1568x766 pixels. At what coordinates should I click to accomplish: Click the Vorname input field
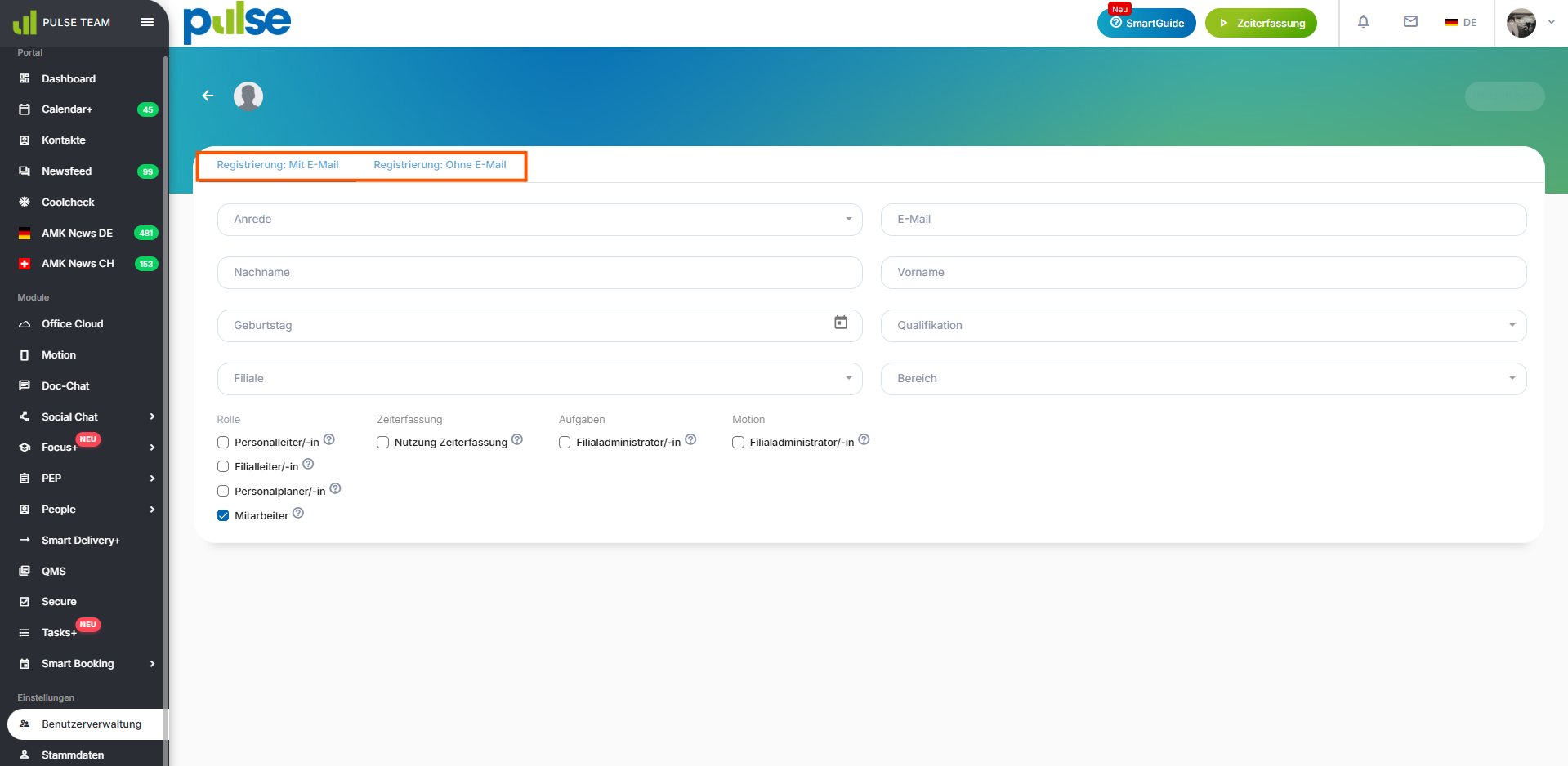pos(1204,273)
